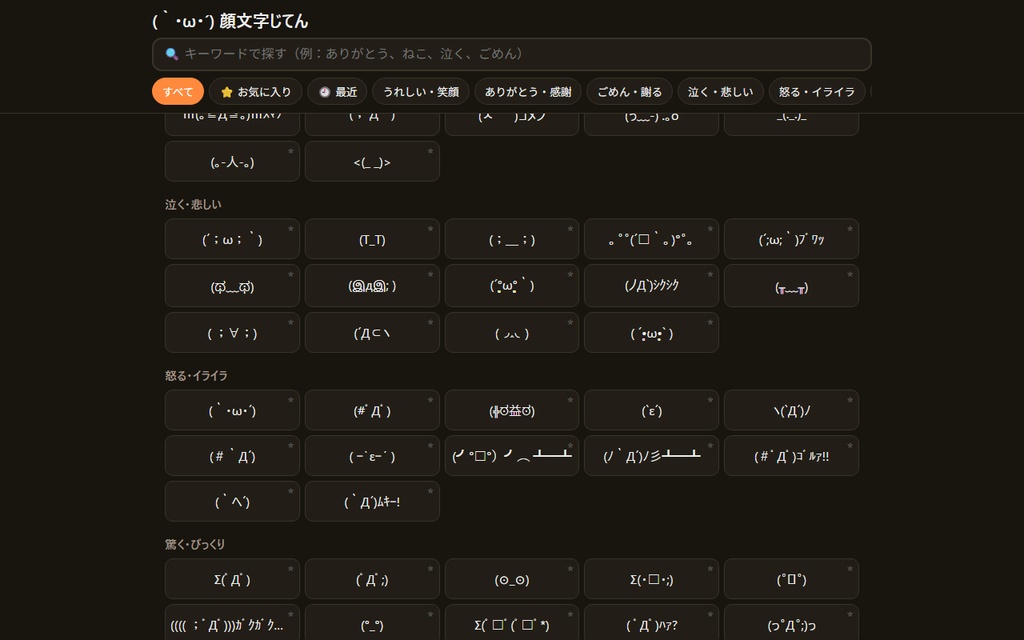Star the 。゜゜(´□`。)°゜。 crying card
The width and height of the screenshot is (1024, 640).
click(710, 229)
